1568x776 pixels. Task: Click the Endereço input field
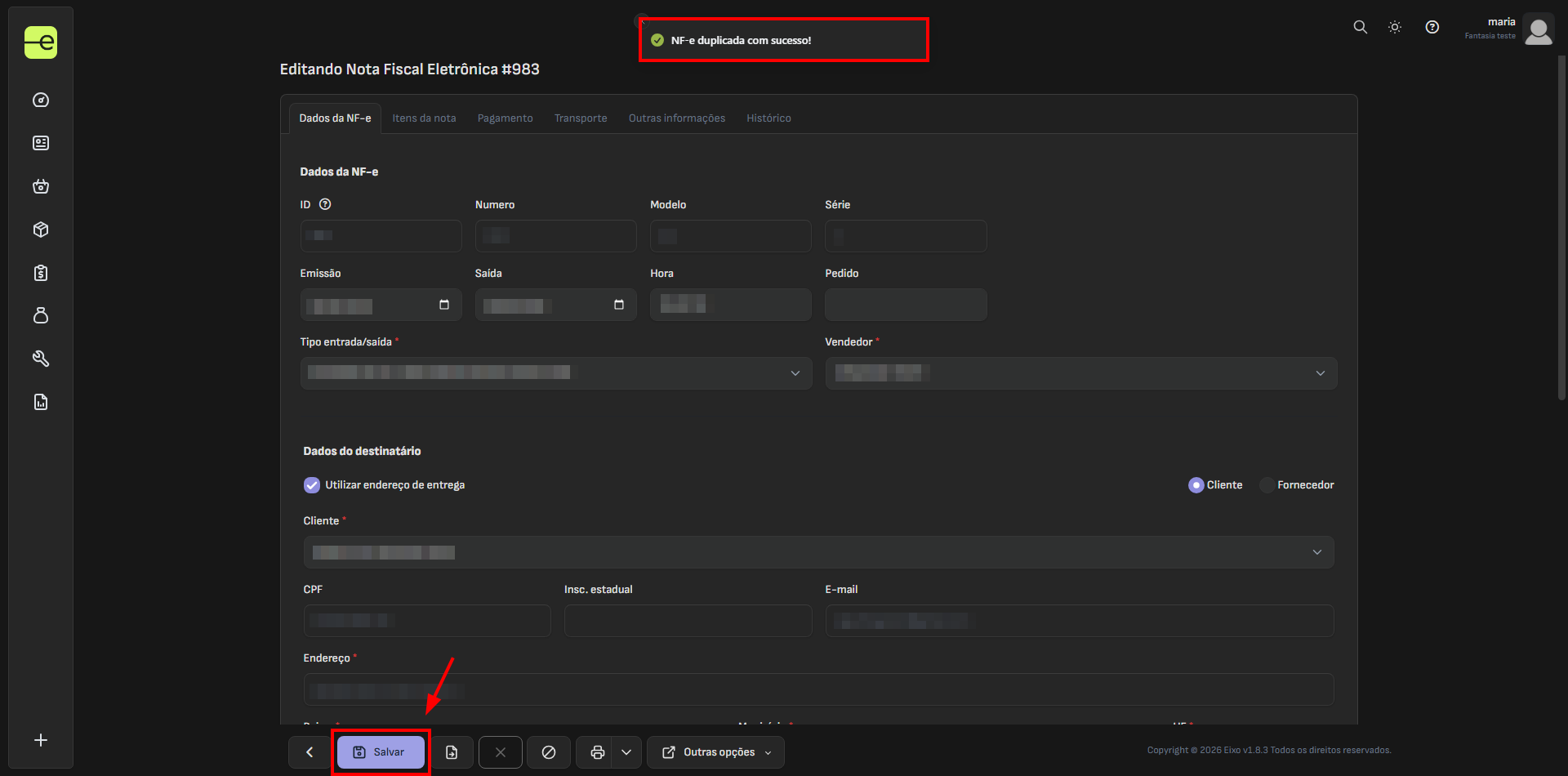click(x=818, y=689)
